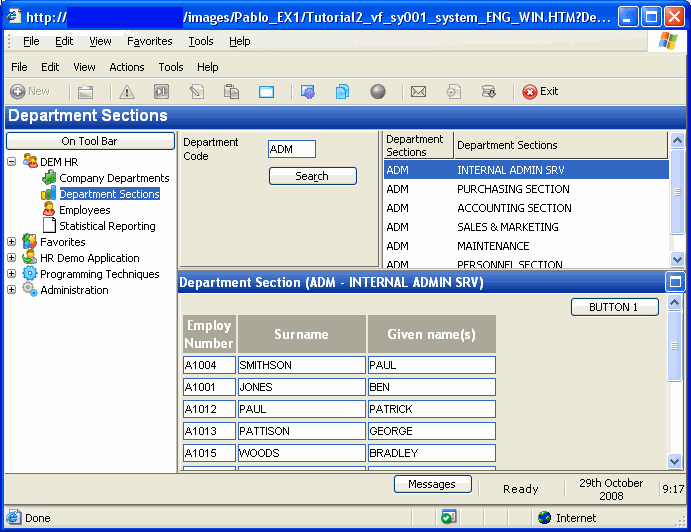Image resolution: width=691 pixels, height=532 pixels.
Task: Click the Programming Techniques gear icon
Action: point(30,274)
